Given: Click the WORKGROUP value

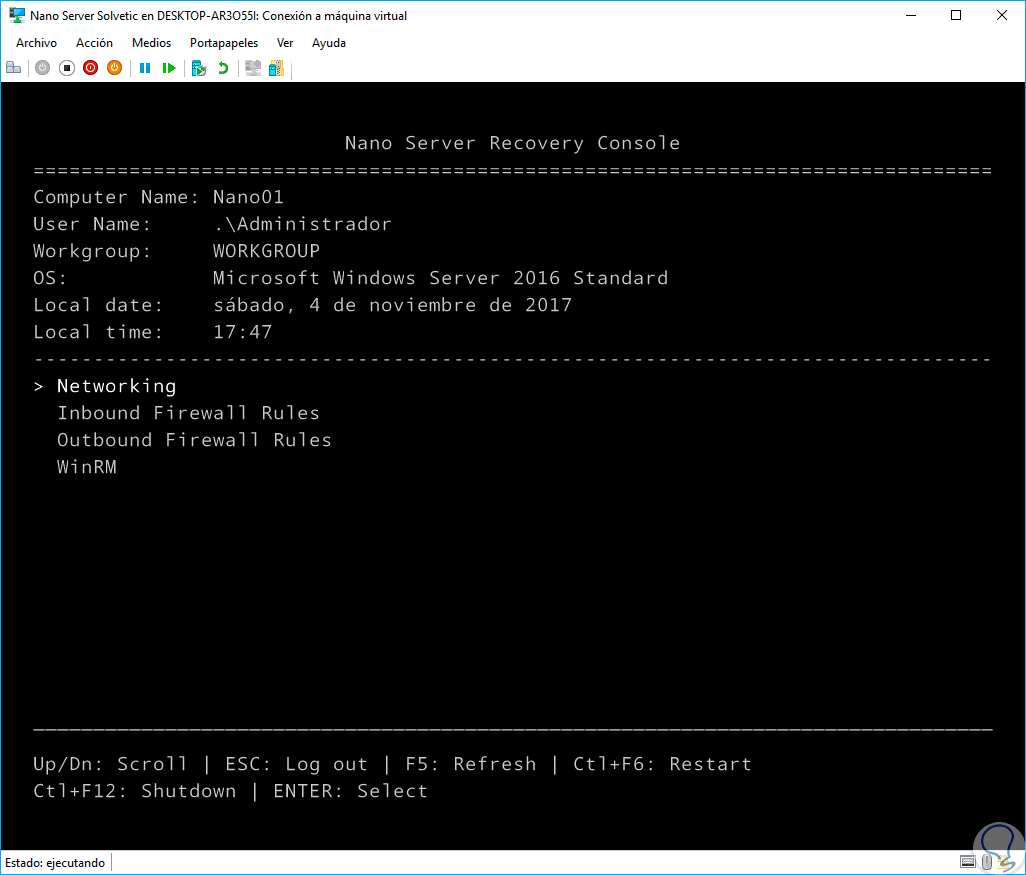Looking at the screenshot, I should click(266, 251).
